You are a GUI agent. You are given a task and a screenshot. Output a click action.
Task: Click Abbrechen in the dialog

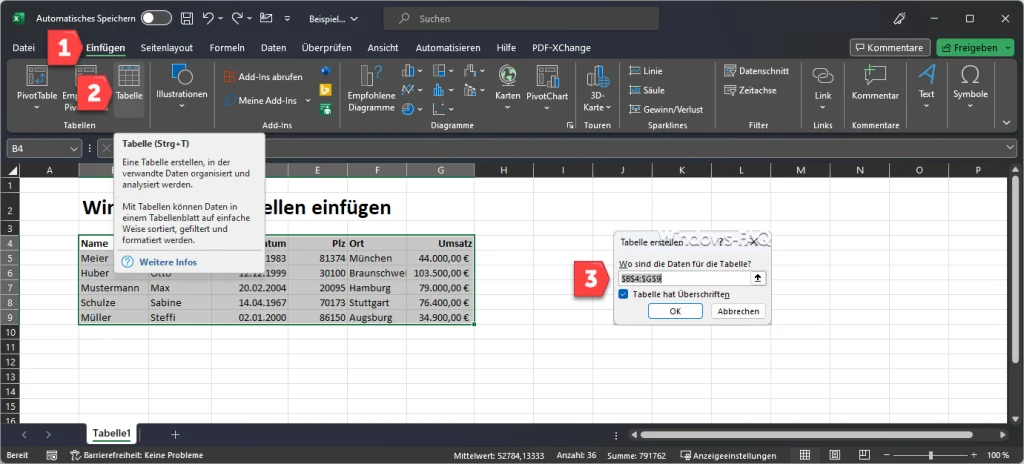[x=738, y=311]
